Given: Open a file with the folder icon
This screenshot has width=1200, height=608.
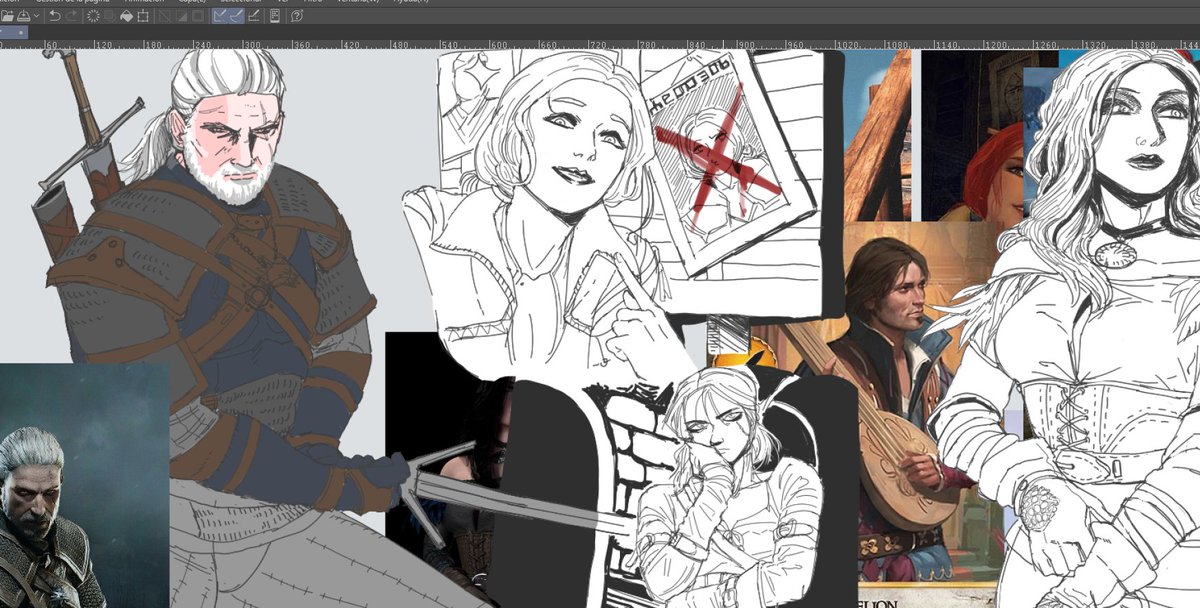Looking at the screenshot, I should pos(7,16).
